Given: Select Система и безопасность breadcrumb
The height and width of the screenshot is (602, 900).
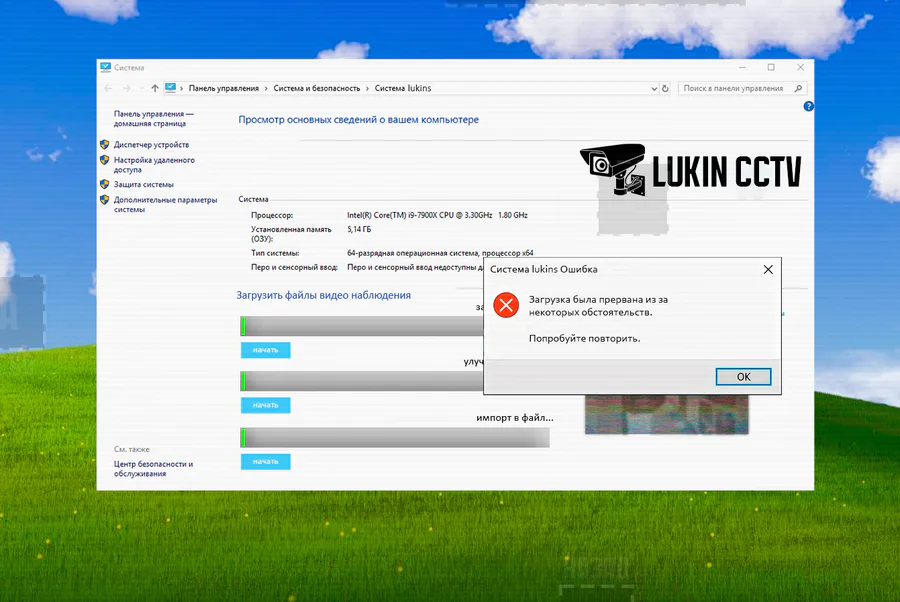Looking at the screenshot, I should 317,88.
